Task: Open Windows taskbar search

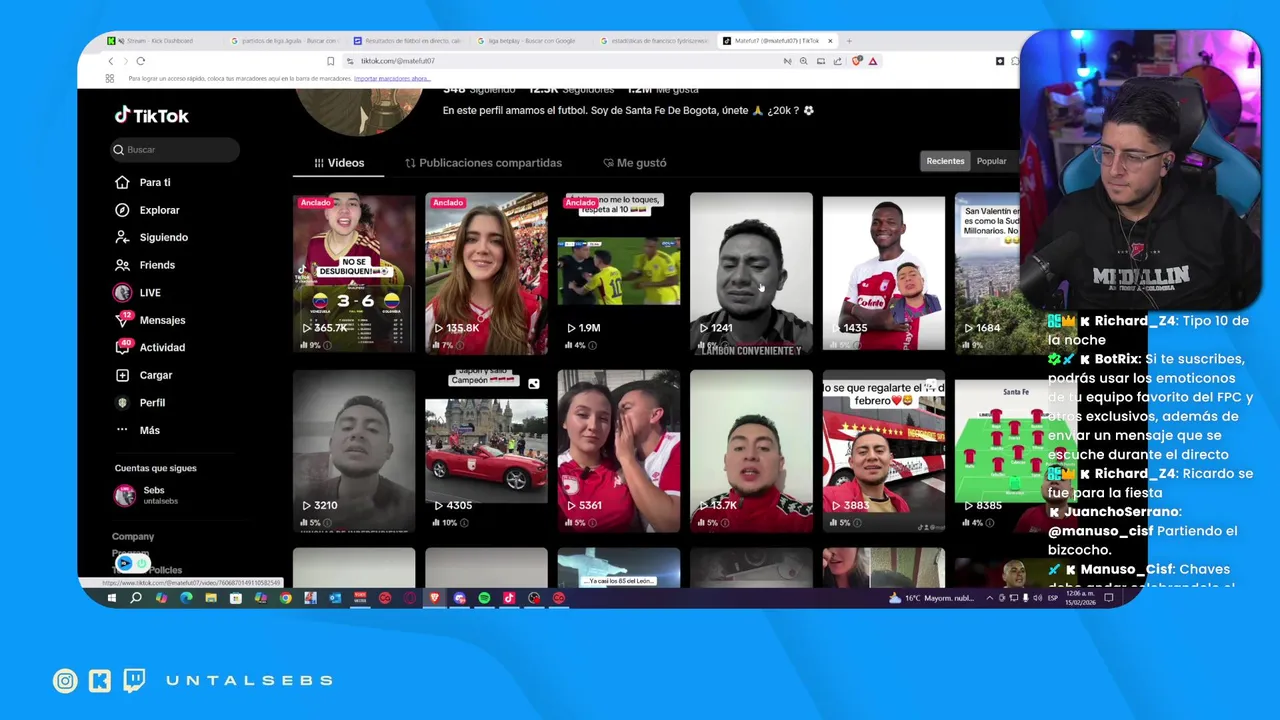Action: point(136,598)
